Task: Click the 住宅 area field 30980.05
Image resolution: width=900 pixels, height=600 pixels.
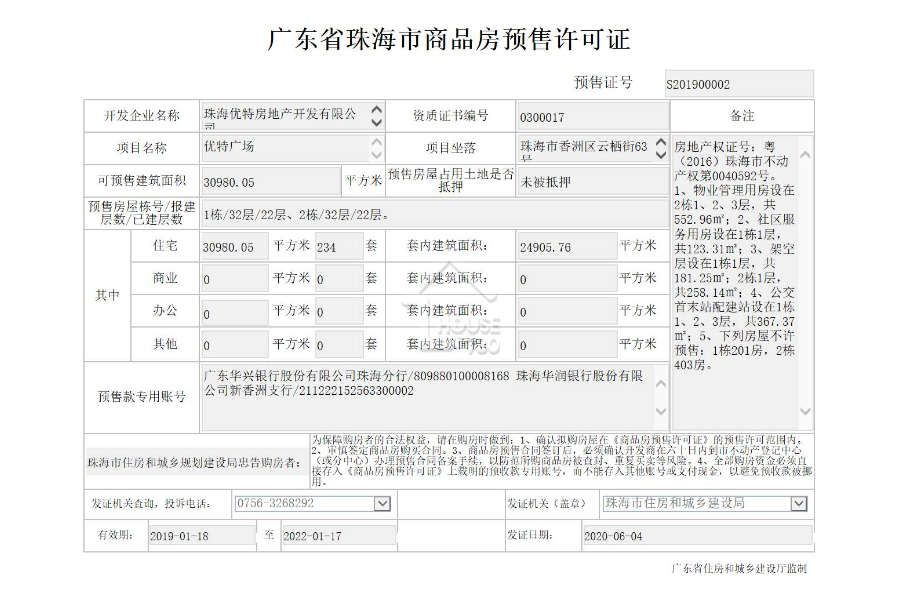Action: point(234,246)
